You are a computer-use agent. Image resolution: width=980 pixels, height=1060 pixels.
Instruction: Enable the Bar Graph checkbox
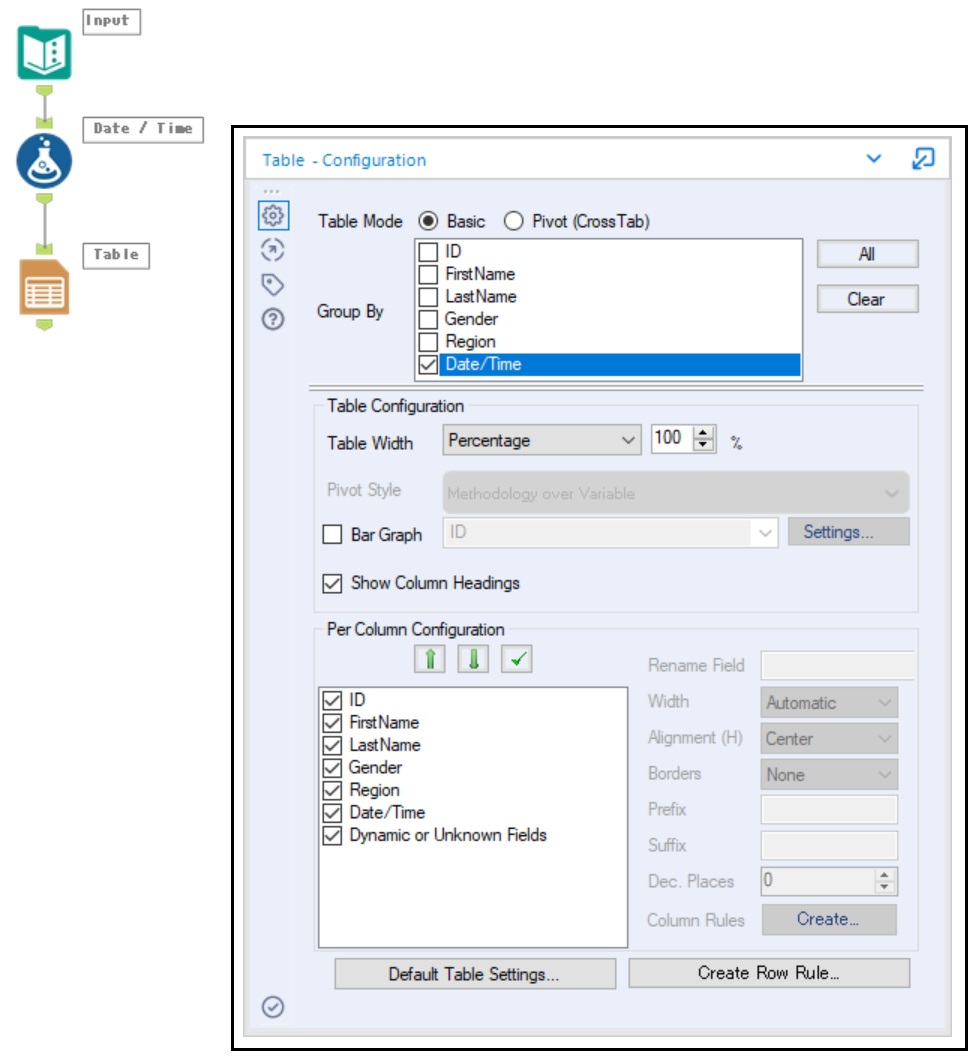tap(333, 534)
